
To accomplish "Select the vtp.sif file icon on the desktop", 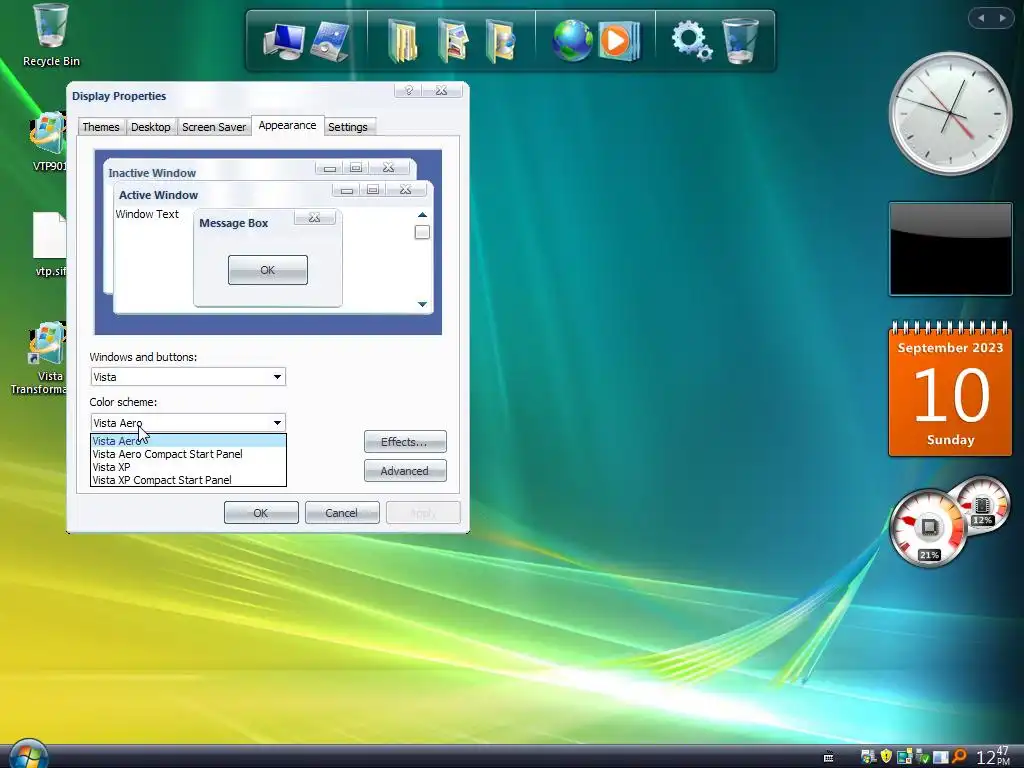I will (x=50, y=244).
